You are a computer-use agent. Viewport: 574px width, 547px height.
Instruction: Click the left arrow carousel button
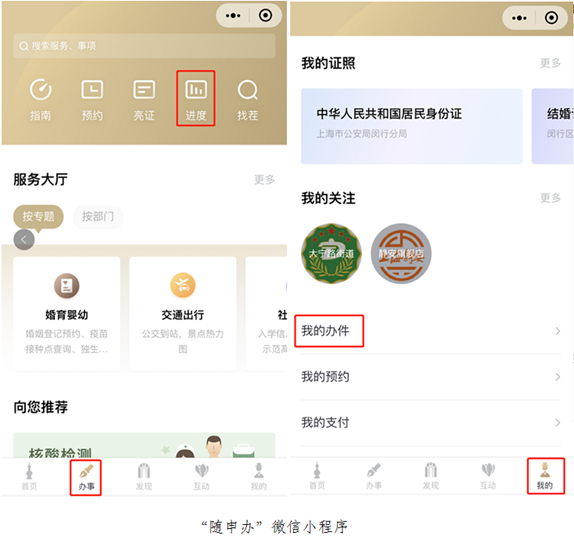click(24, 240)
